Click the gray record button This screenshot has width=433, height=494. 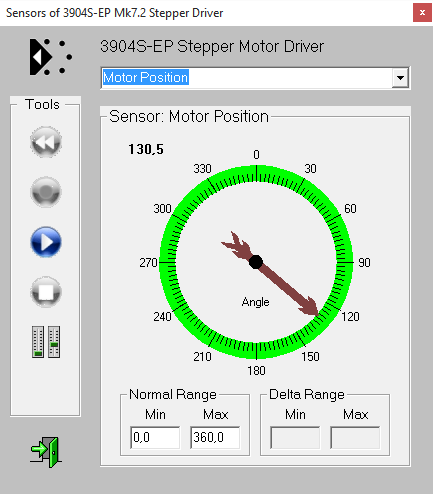pyautogui.click(x=46, y=192)
